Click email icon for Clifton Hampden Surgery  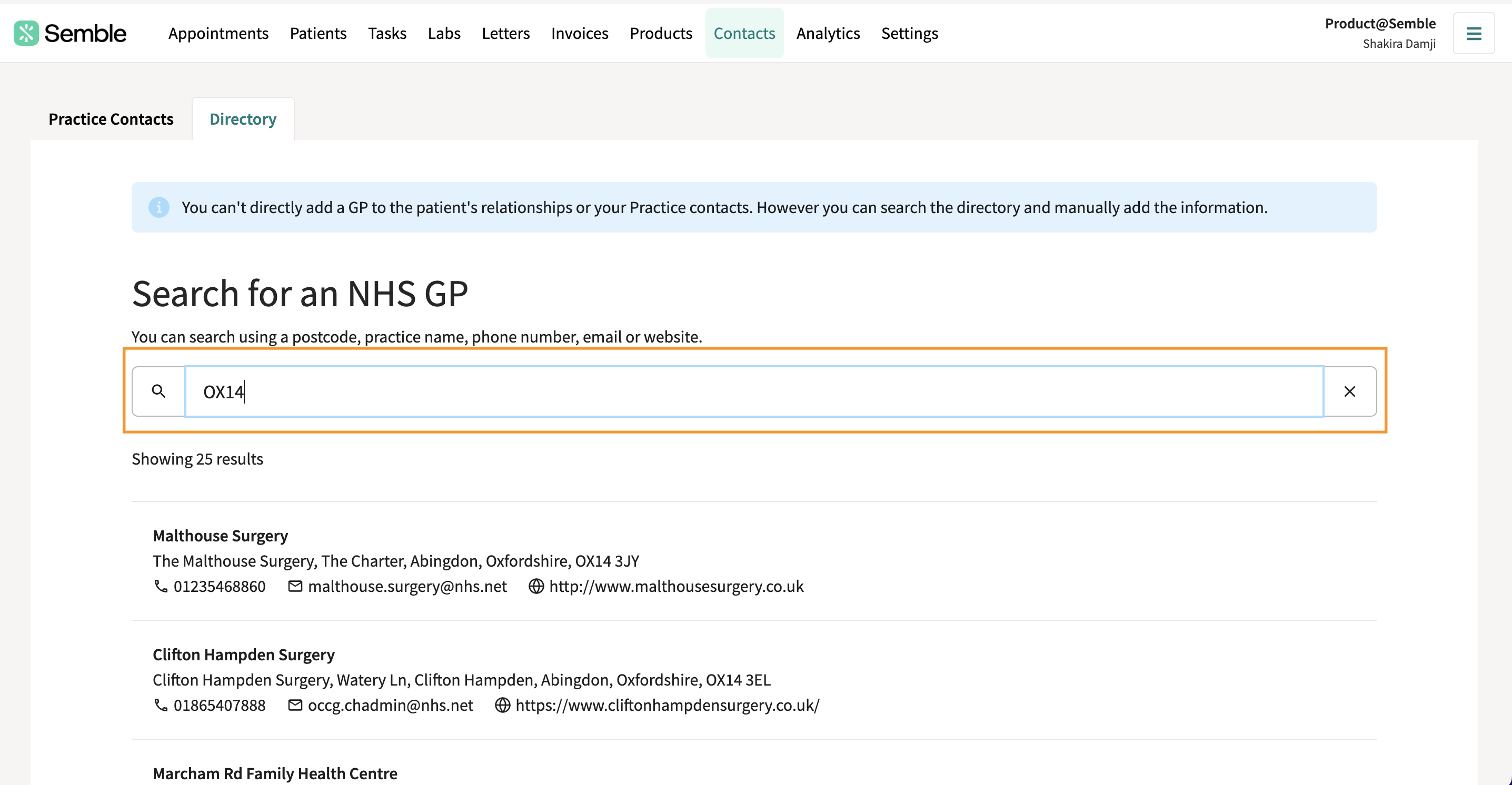point(295,705)
